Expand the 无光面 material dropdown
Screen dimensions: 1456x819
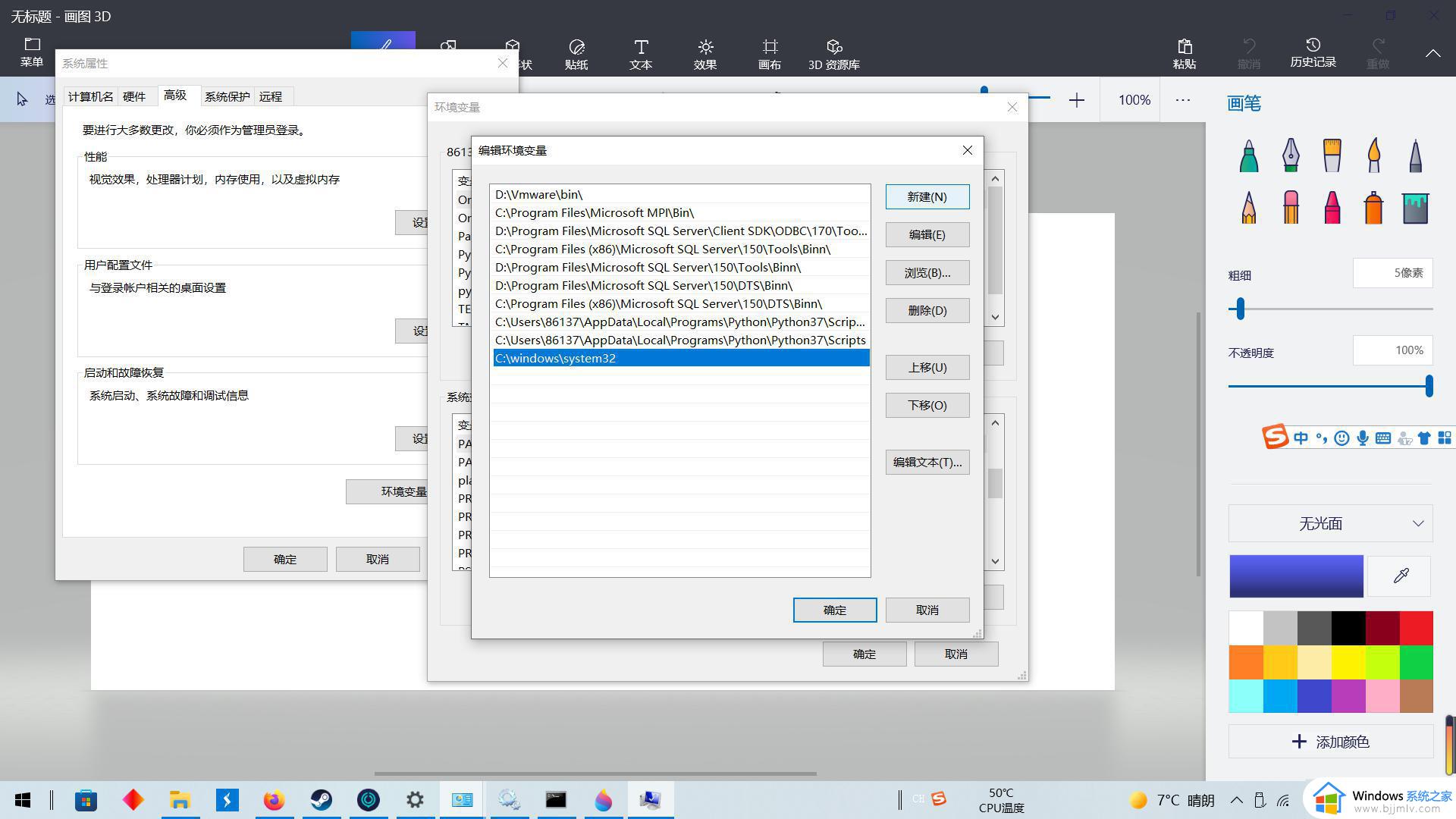(x=1330, y=523)
